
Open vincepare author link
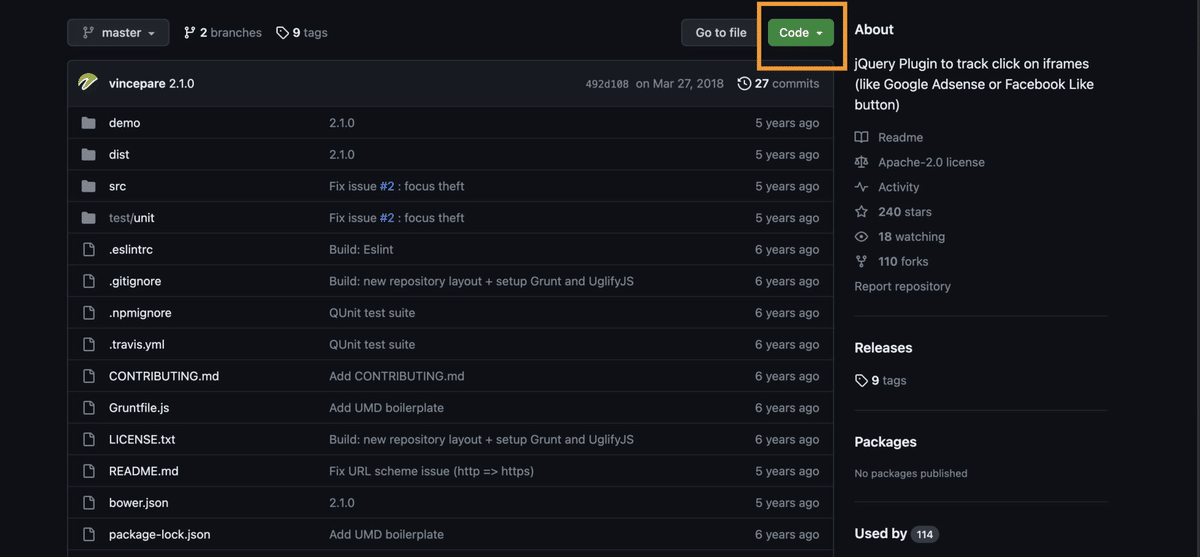coord(137,83)
